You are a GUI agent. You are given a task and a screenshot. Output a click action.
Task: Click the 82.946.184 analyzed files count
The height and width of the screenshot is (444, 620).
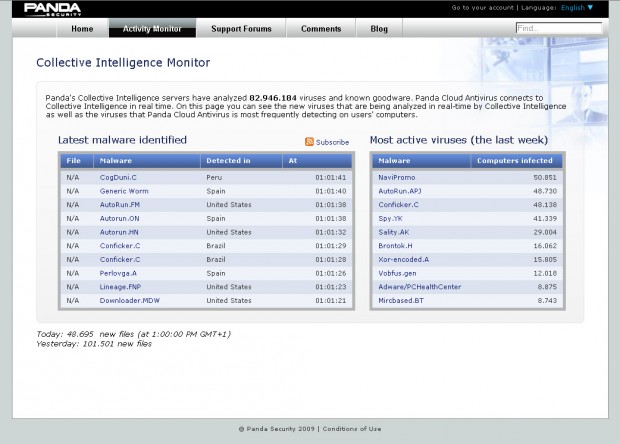click(x=273, y=98)
